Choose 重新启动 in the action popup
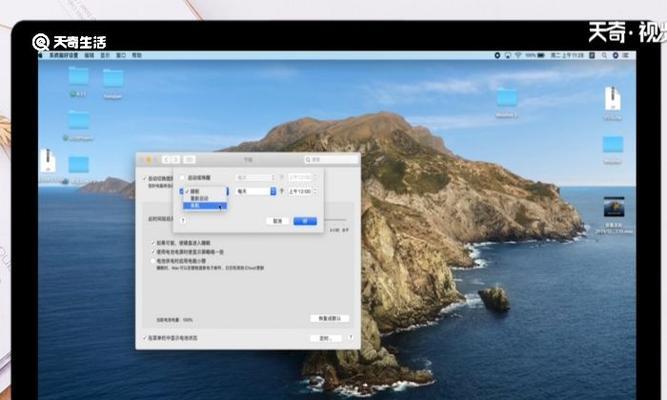 (x=205, y=198)
